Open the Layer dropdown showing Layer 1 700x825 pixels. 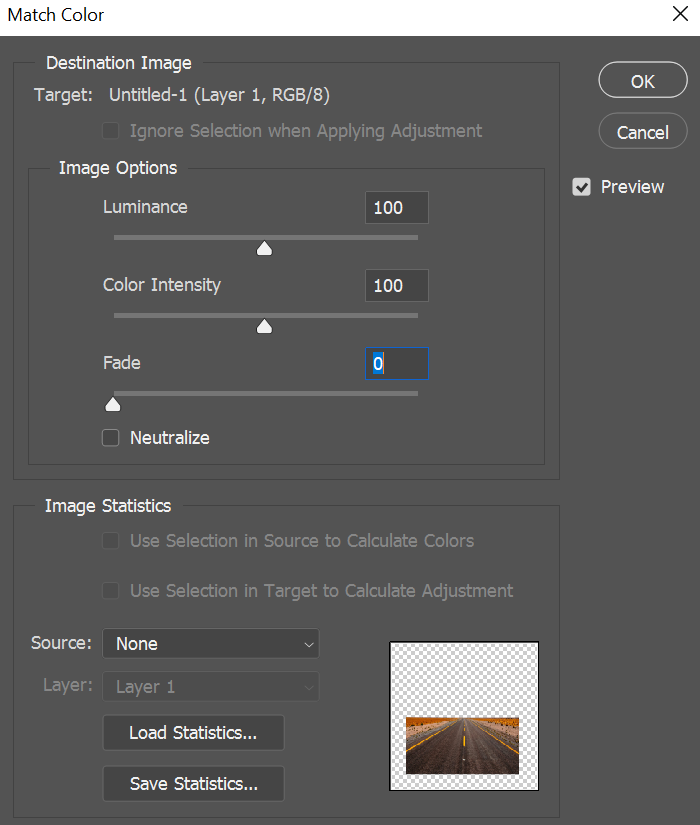tap(210, 687)
